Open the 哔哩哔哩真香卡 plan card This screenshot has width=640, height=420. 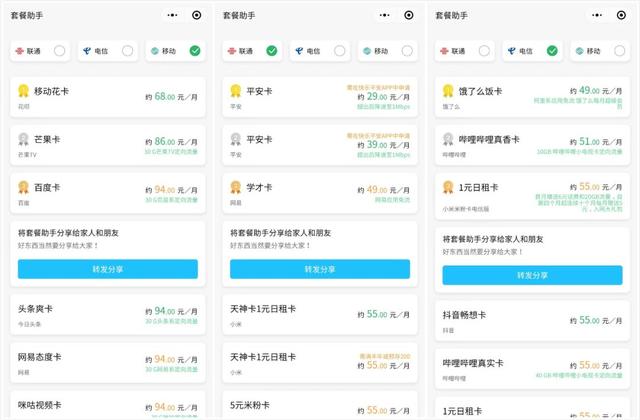tap(532, 145)
